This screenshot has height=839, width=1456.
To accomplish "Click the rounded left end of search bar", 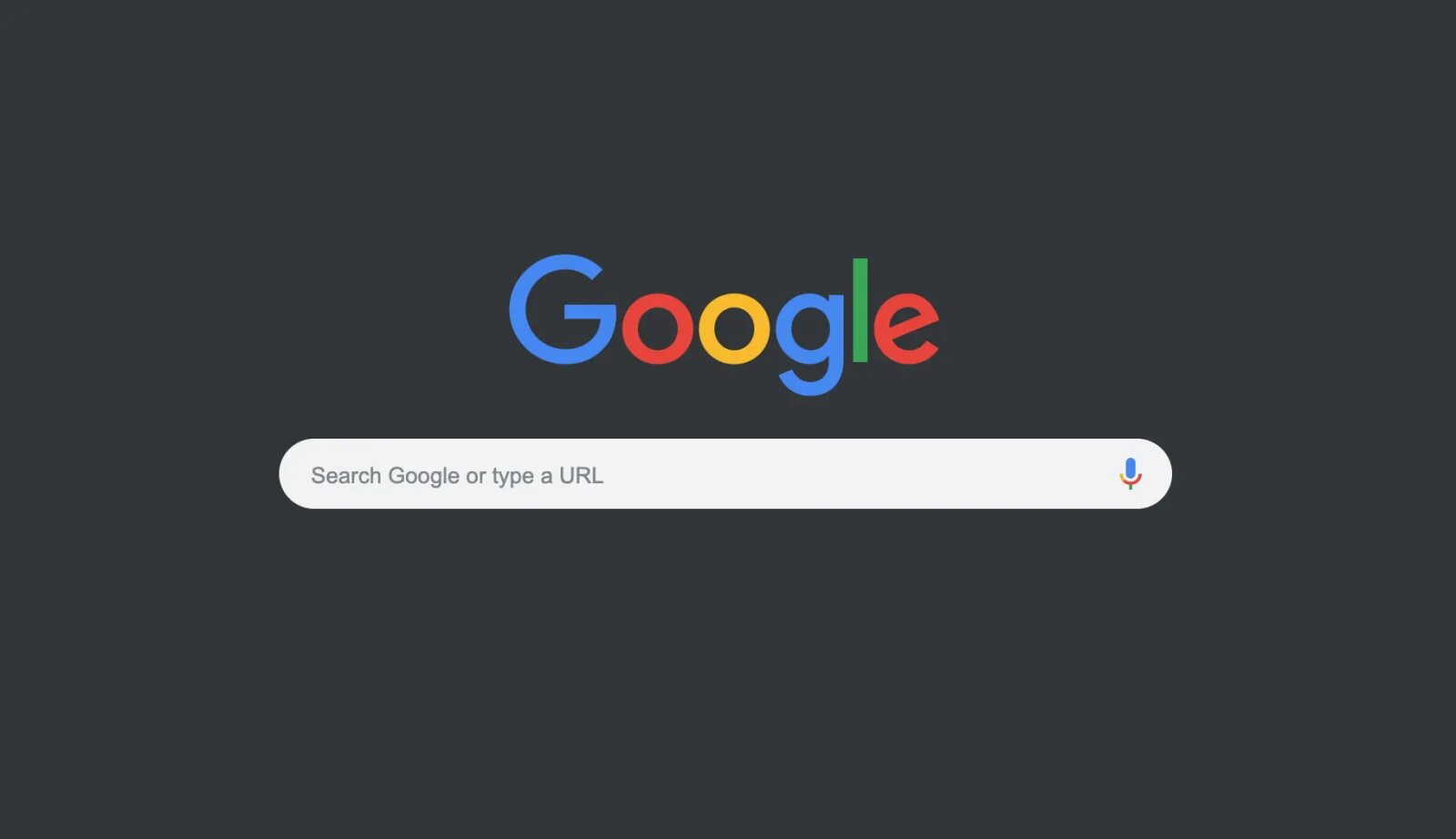I will 295,474.
